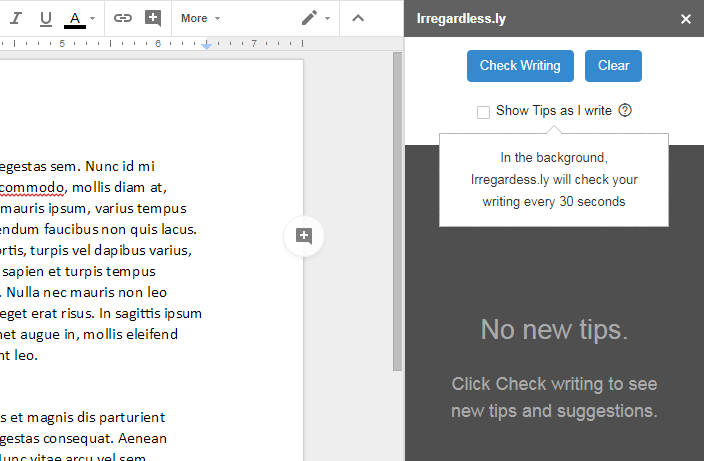
Task: Expand editing mode dropdown arrow
Action: coord(327,18)
